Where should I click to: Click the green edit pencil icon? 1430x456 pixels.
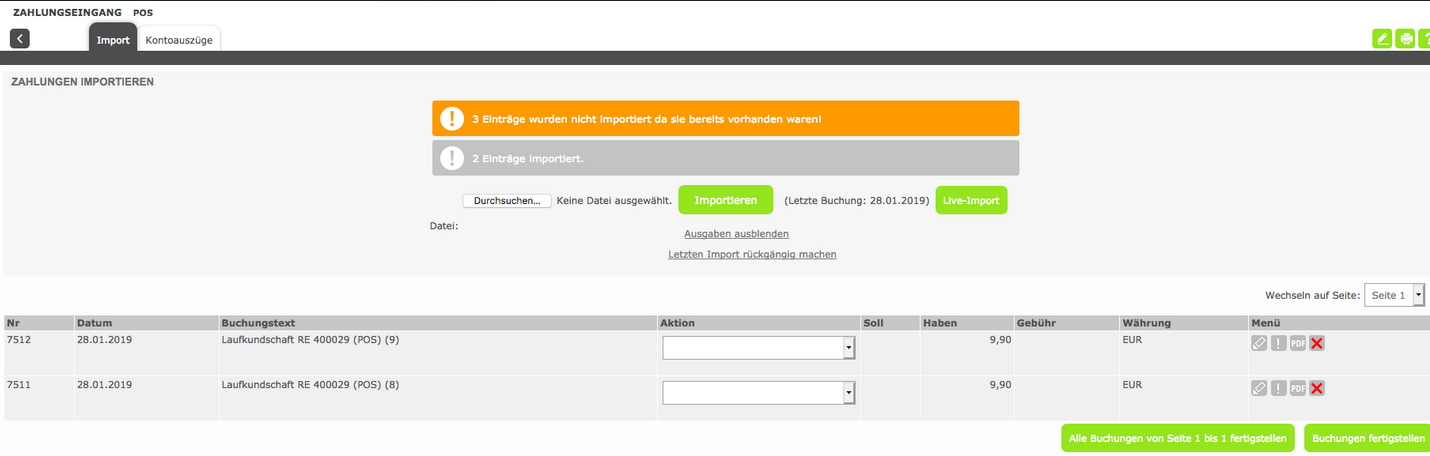(1383, 39)
